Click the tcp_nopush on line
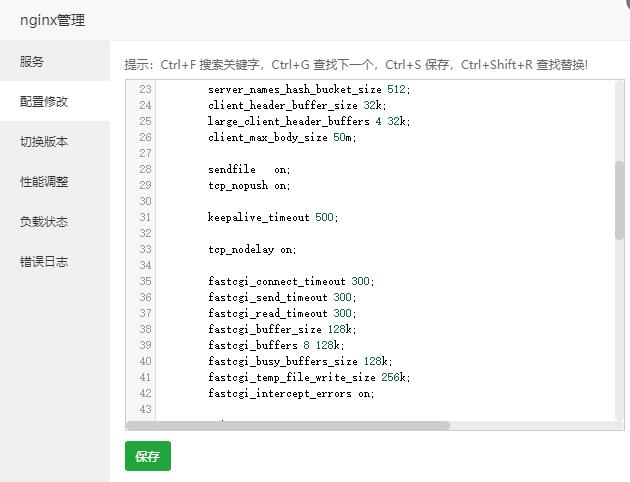 249,186
